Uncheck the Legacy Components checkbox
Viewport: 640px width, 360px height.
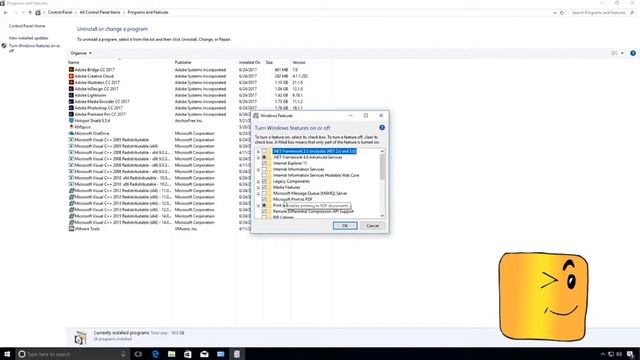click(264, 181)
